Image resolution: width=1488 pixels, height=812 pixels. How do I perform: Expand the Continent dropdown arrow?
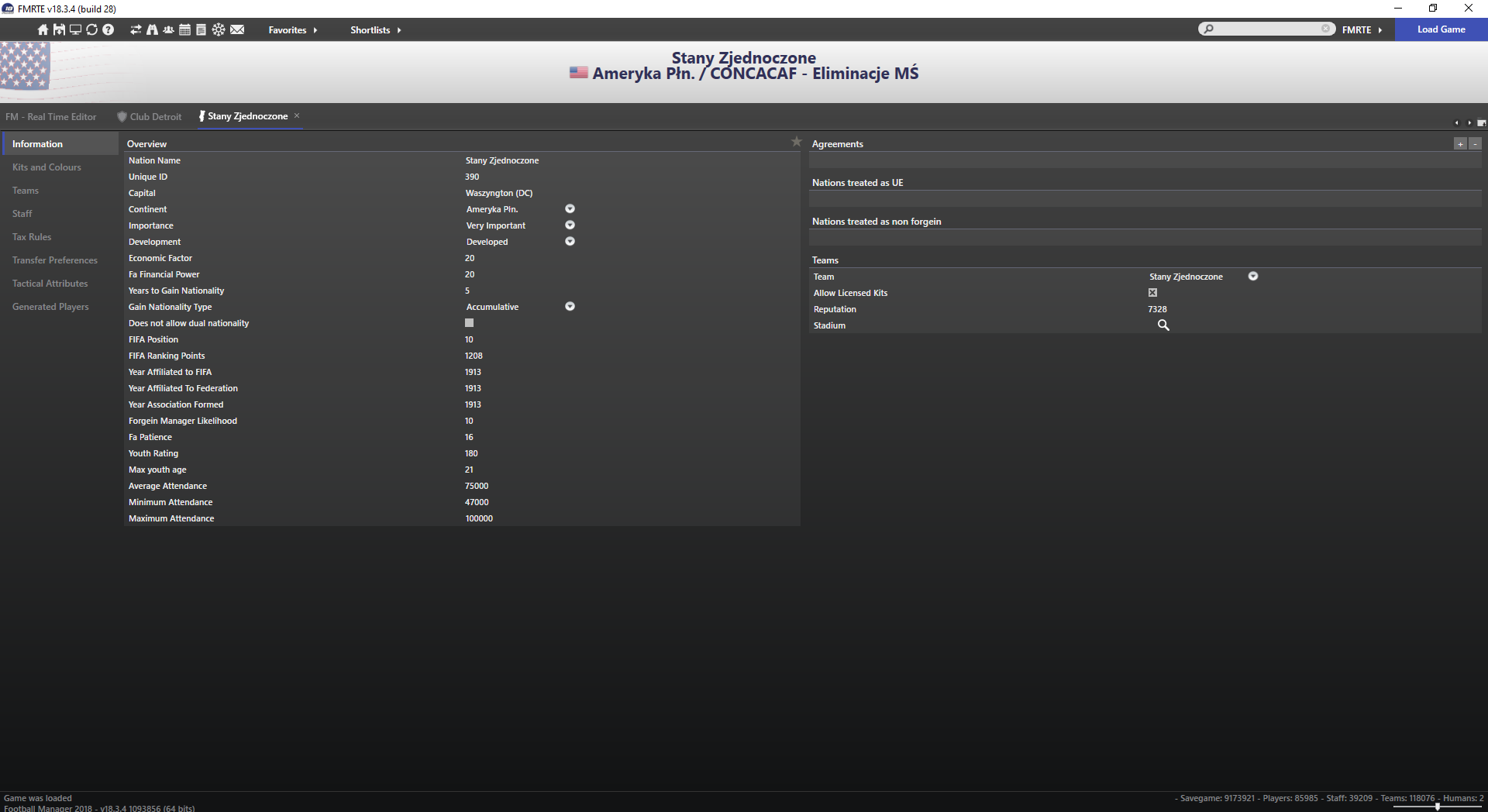570,209
